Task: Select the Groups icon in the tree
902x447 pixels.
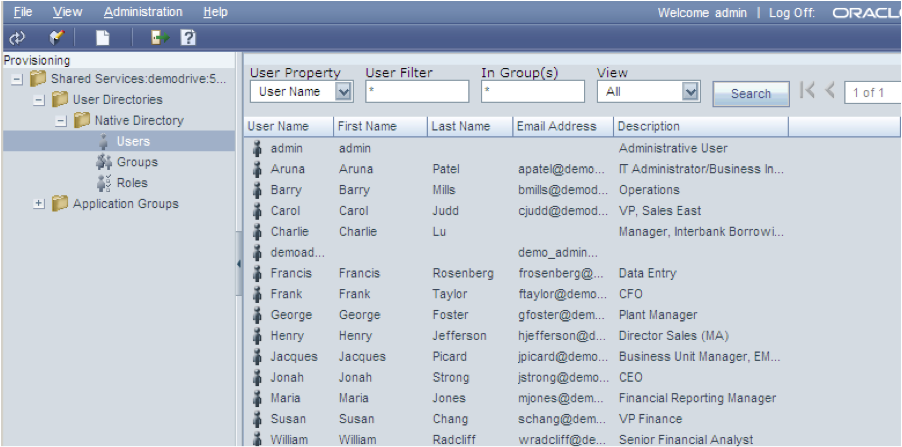Action: point(104,162)
